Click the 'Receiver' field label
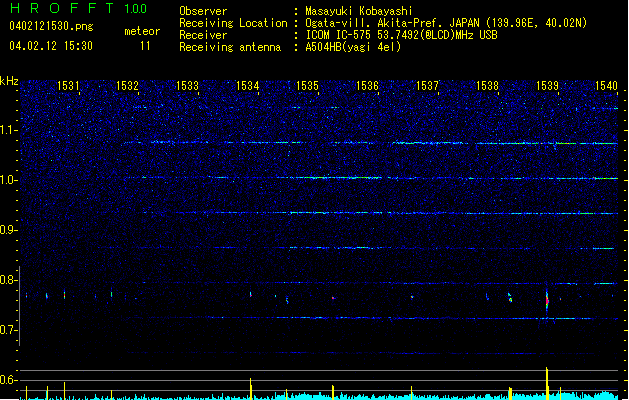 203,35
